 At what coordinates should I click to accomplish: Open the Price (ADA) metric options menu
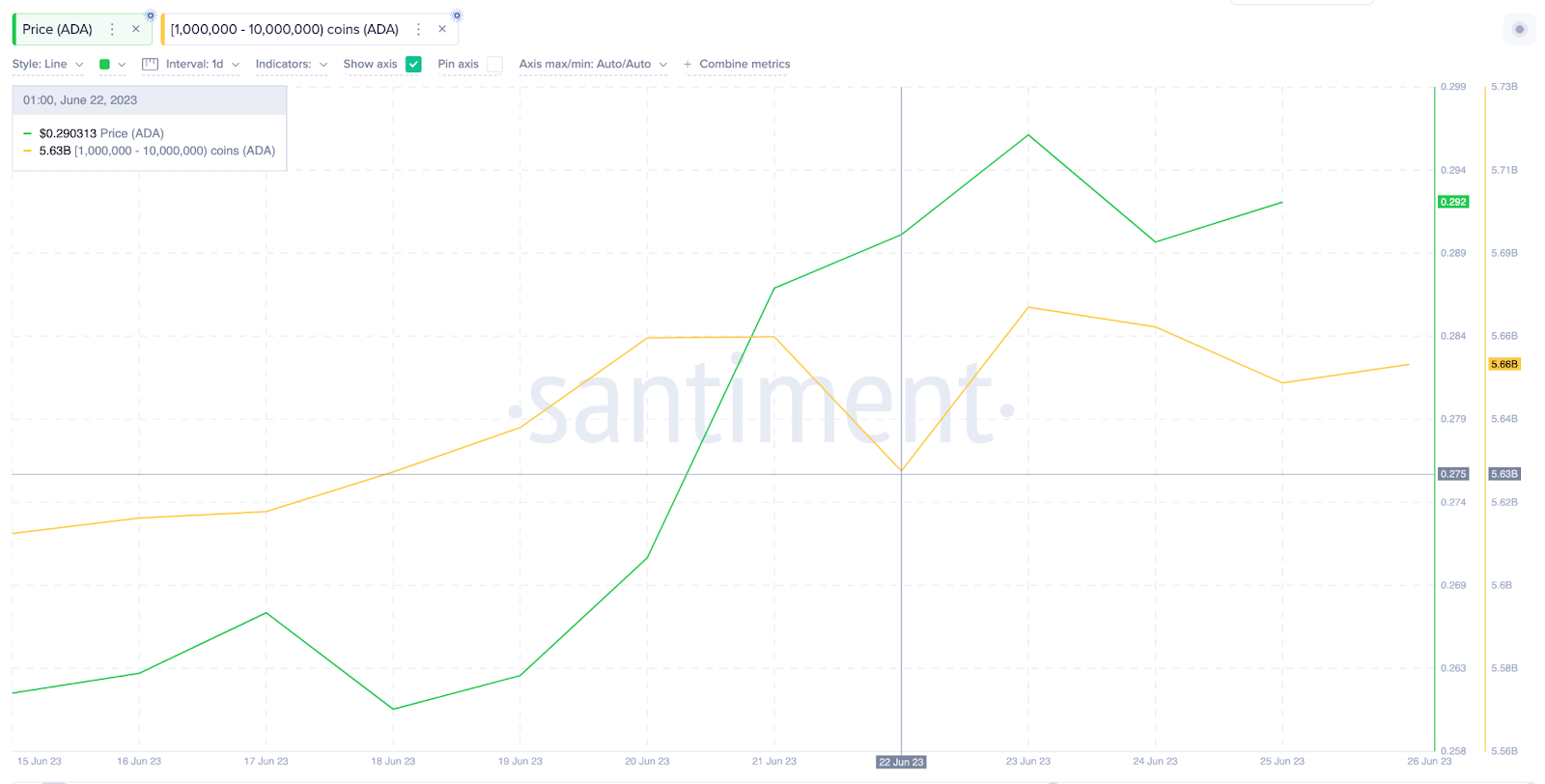coord(112,30)
